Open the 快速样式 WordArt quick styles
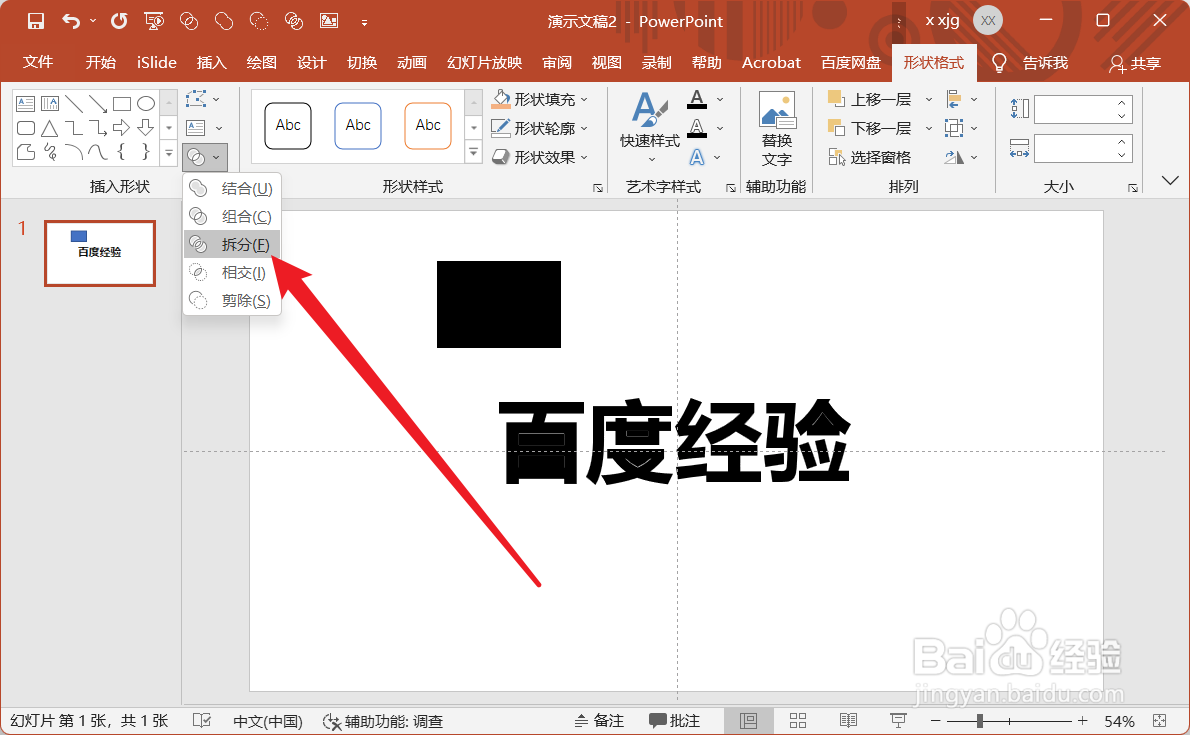Viewport: 1190px width, 735px height. (x=650, y=127)
